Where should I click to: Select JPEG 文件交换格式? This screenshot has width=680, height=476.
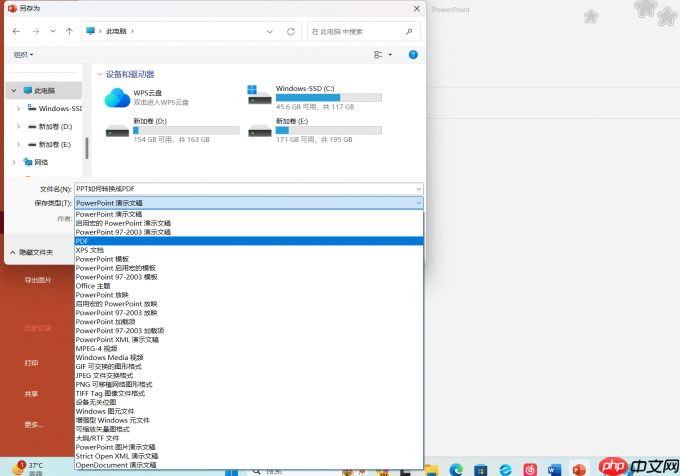tap(249, 375)
